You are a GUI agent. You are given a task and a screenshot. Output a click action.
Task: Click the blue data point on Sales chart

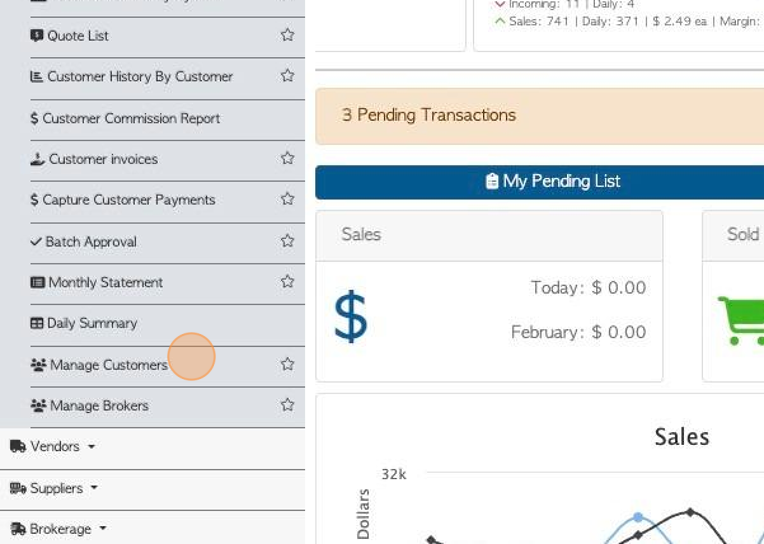point(638,517)
